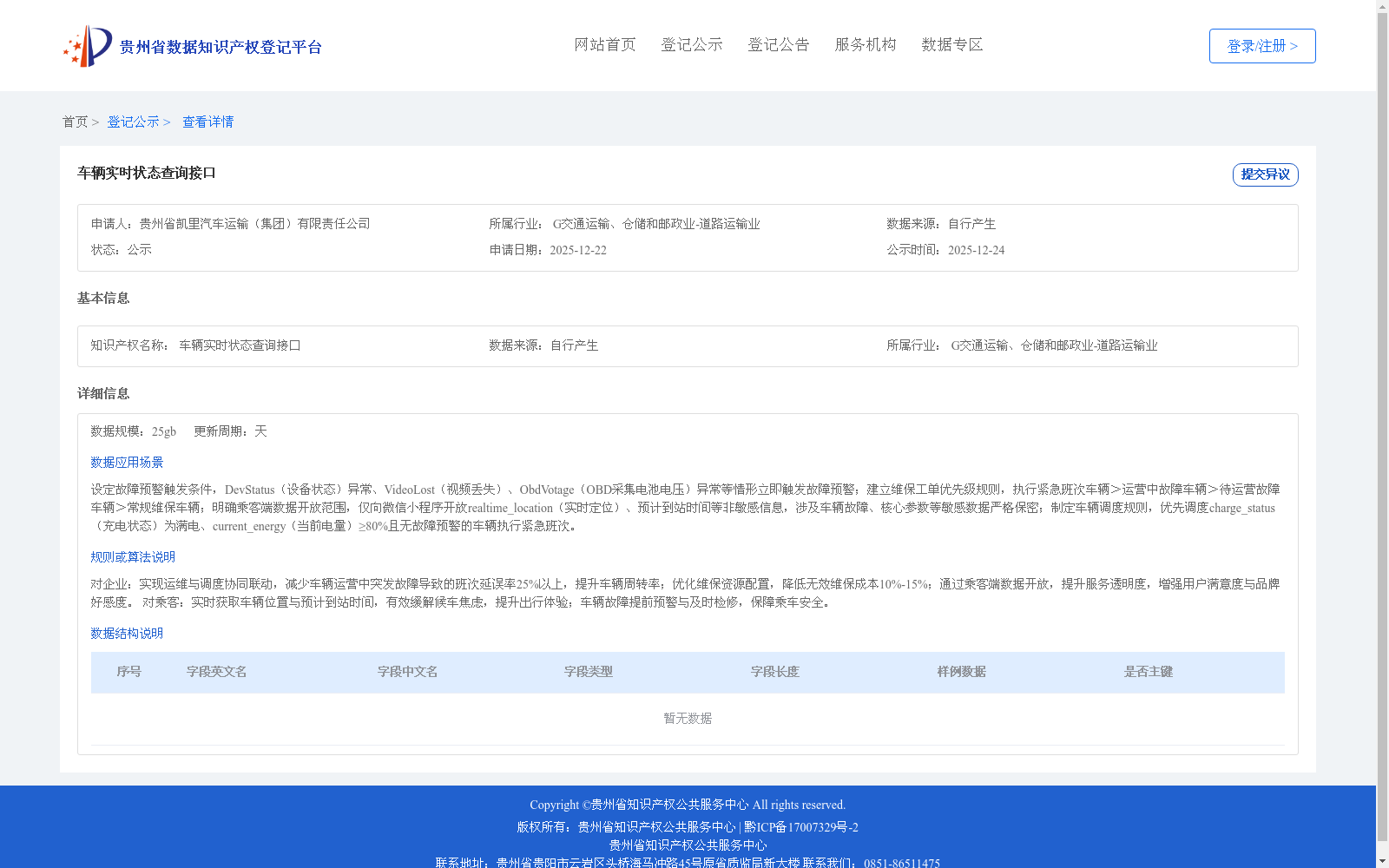
Task: Click the 查看详情 breadcrumb item
Action: click(x=207, y=122)
